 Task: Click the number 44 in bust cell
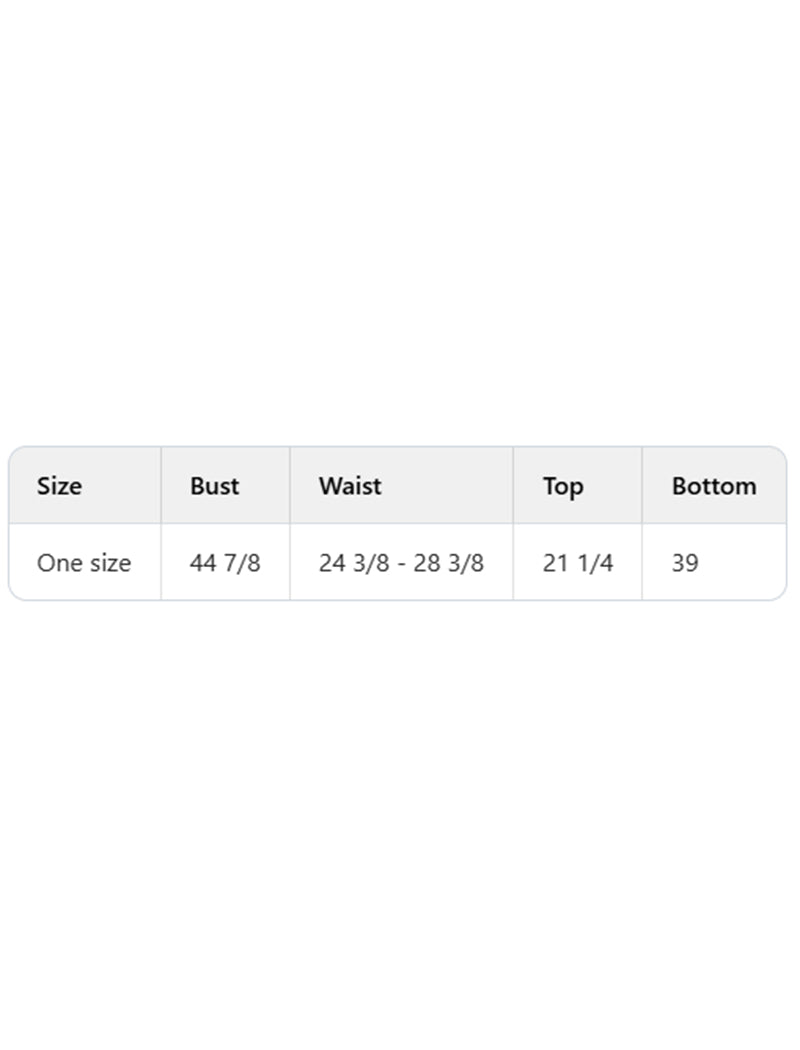tap(203, 563)
